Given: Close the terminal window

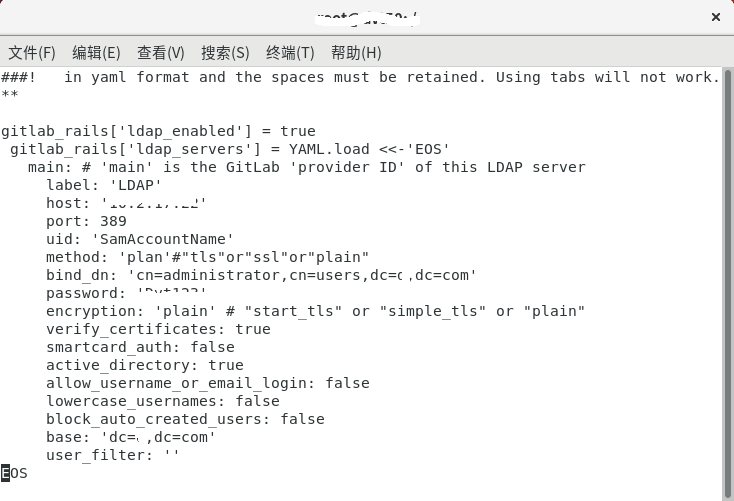Looking at the screenshot, I should 715,17.
